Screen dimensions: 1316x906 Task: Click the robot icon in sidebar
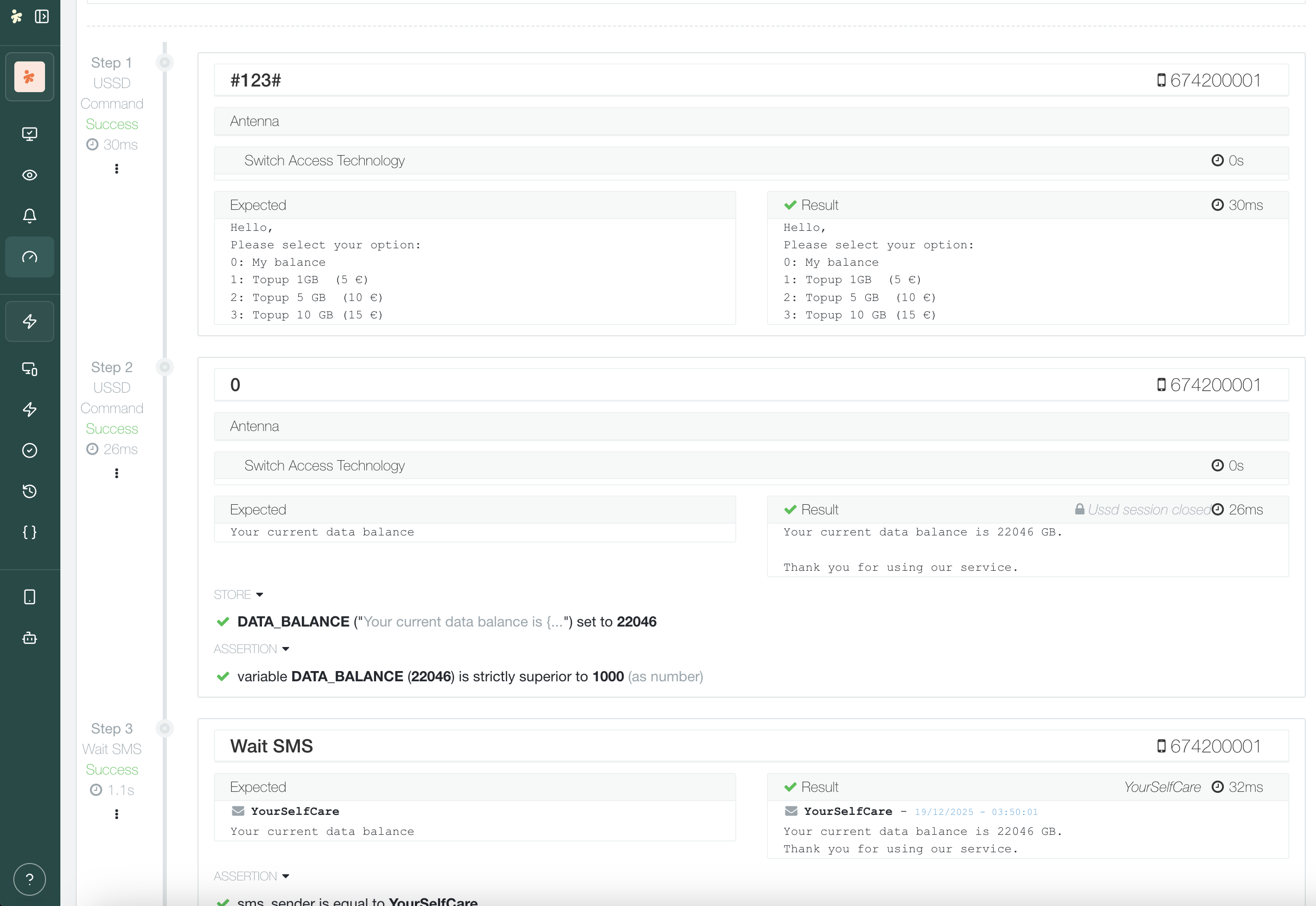coord(30,638)
